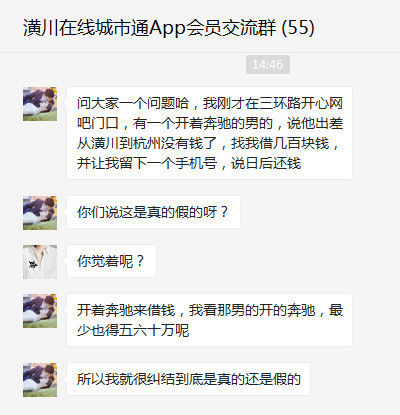Image resolution: width=400 pixels, height=415 pixels.
Task: Select the 你觉着呢？ reply bubble
Action: point(111,261)
